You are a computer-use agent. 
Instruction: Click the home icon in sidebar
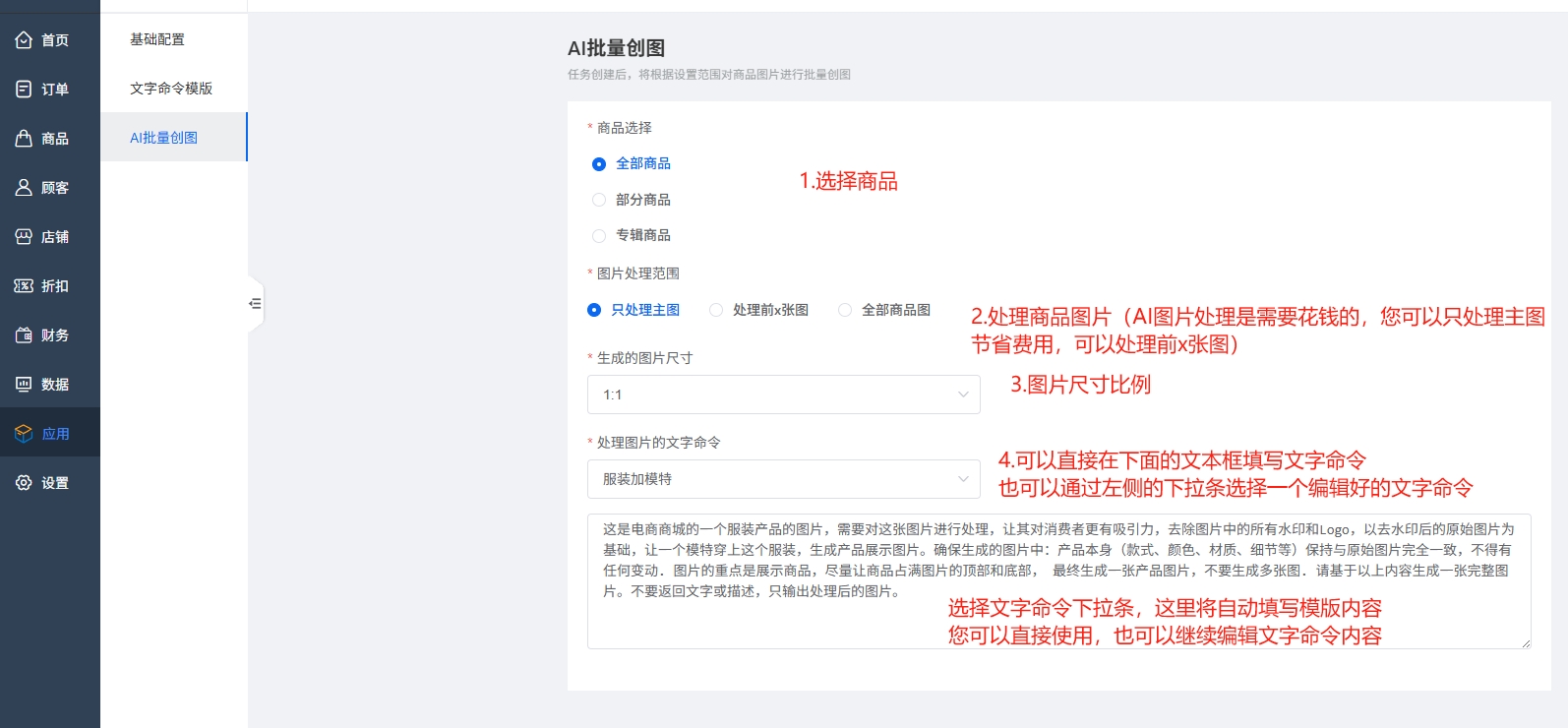(x=24, y=40)
